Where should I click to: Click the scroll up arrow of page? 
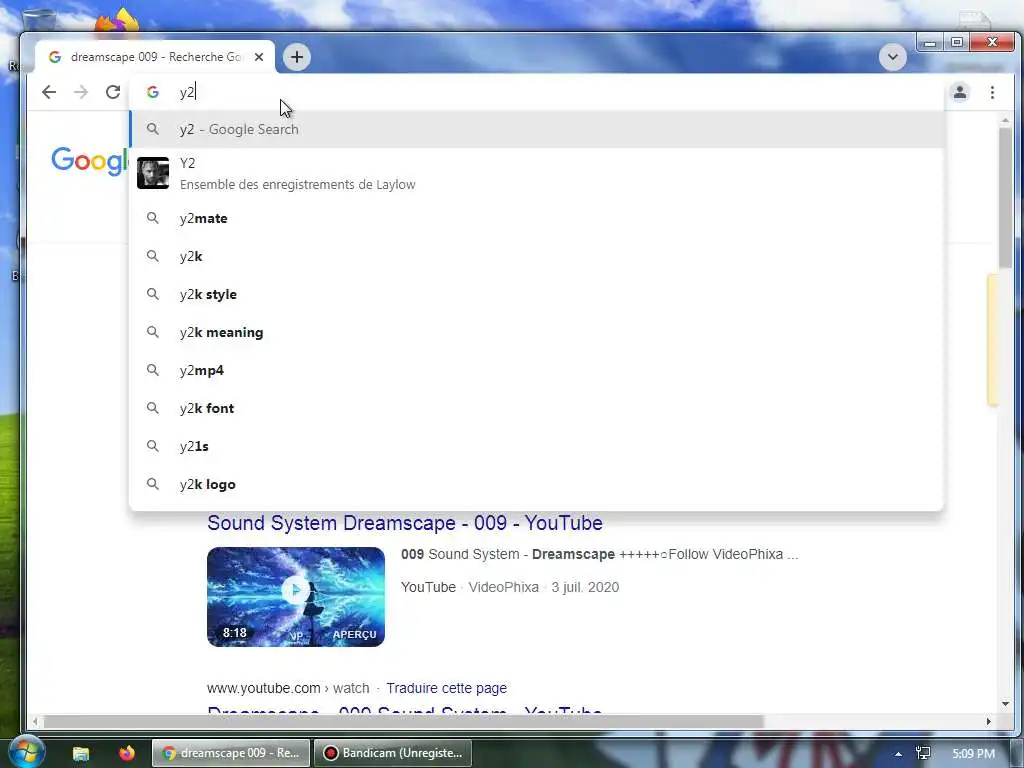click(1005, 121)
